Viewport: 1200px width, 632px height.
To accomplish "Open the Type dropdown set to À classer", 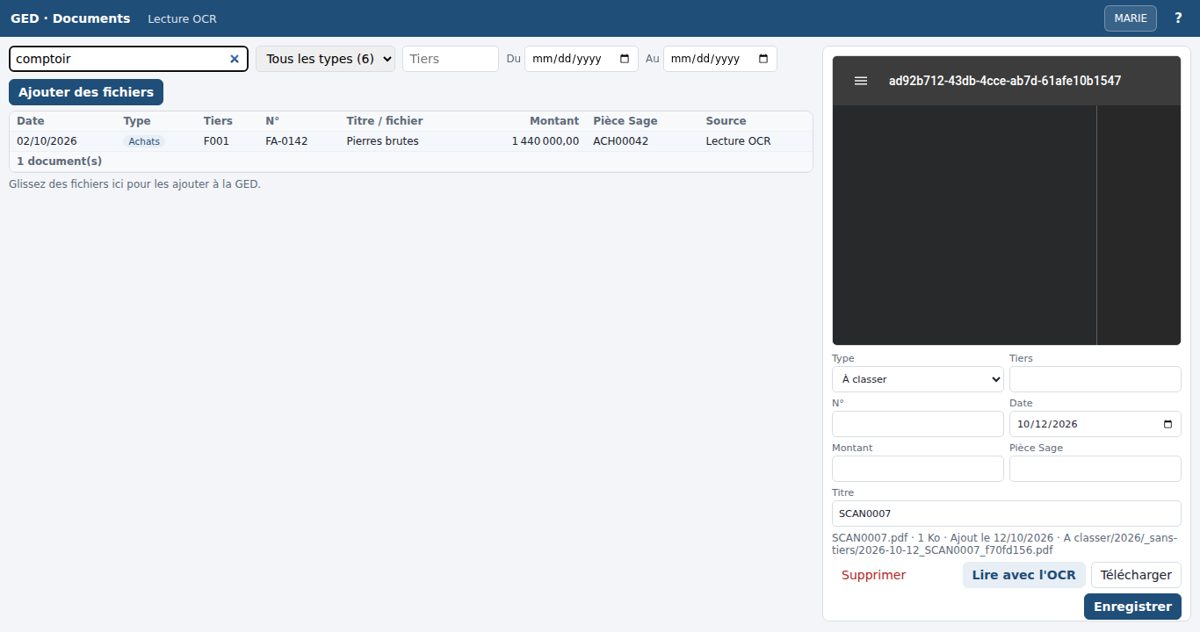I will click(x=918, y=380).
